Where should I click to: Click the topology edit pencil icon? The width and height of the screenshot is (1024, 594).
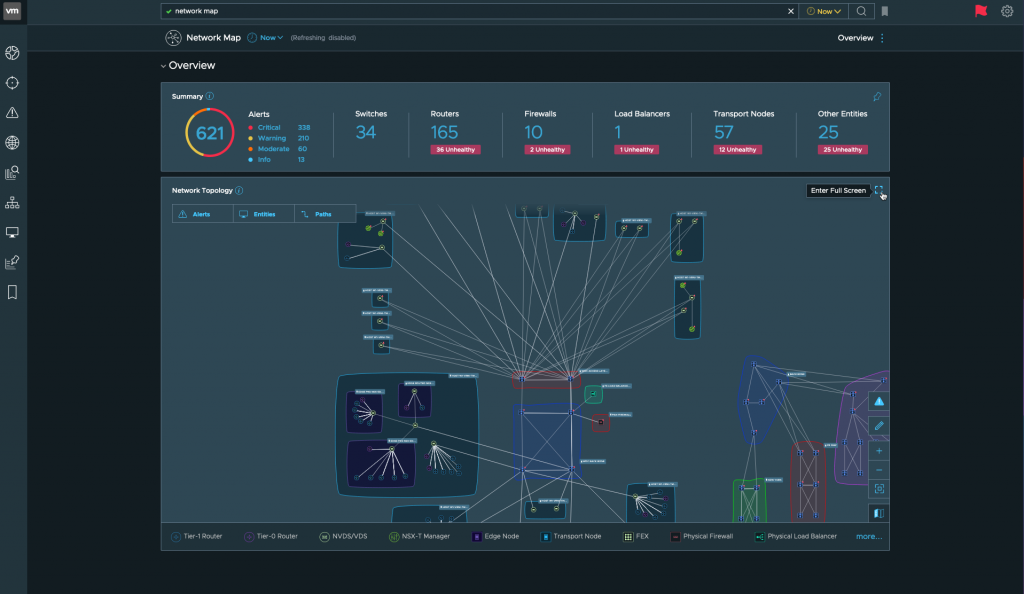(879, 426)
